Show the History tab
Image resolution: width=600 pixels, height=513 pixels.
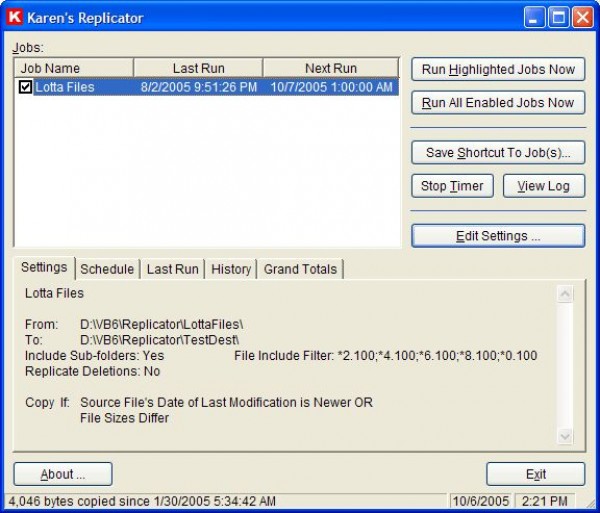point(231,269)
